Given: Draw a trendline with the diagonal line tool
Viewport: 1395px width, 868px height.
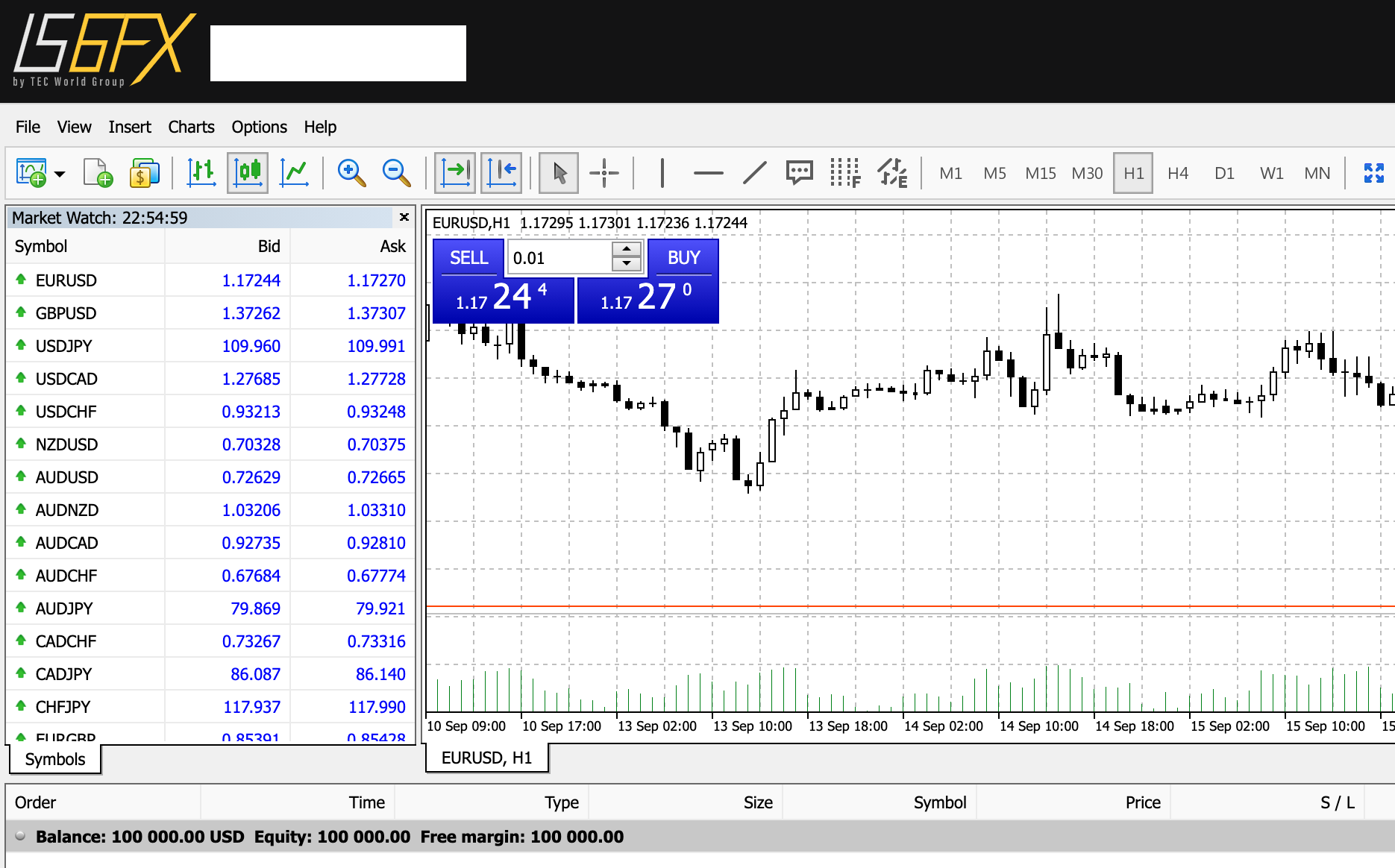Looking at the screenshot, I should pos(754,173).
